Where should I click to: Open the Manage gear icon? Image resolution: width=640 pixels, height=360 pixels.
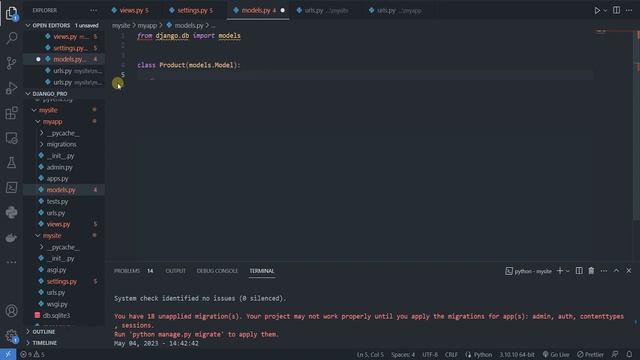coord(11,336)
